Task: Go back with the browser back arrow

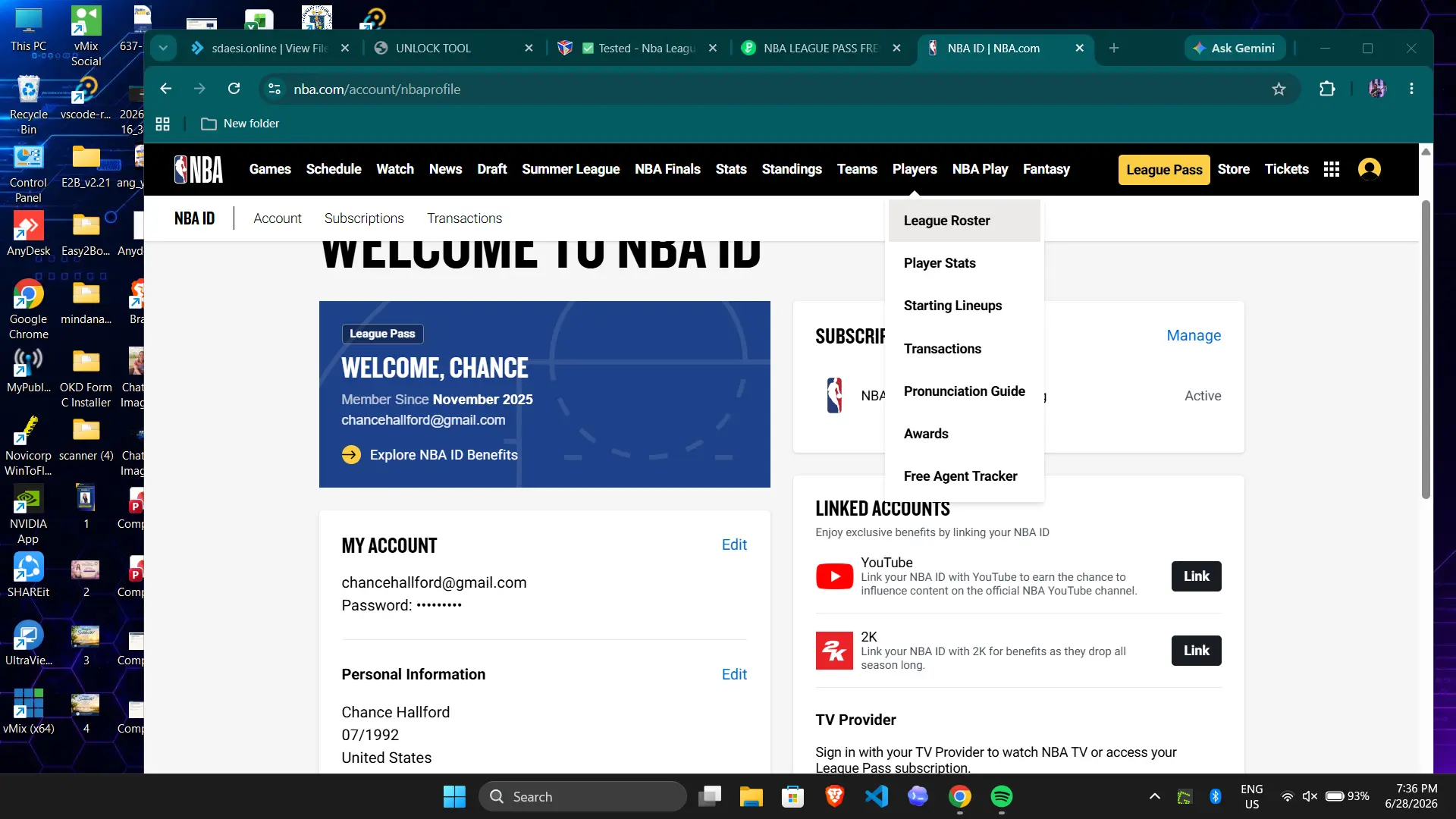Action: 165,89
